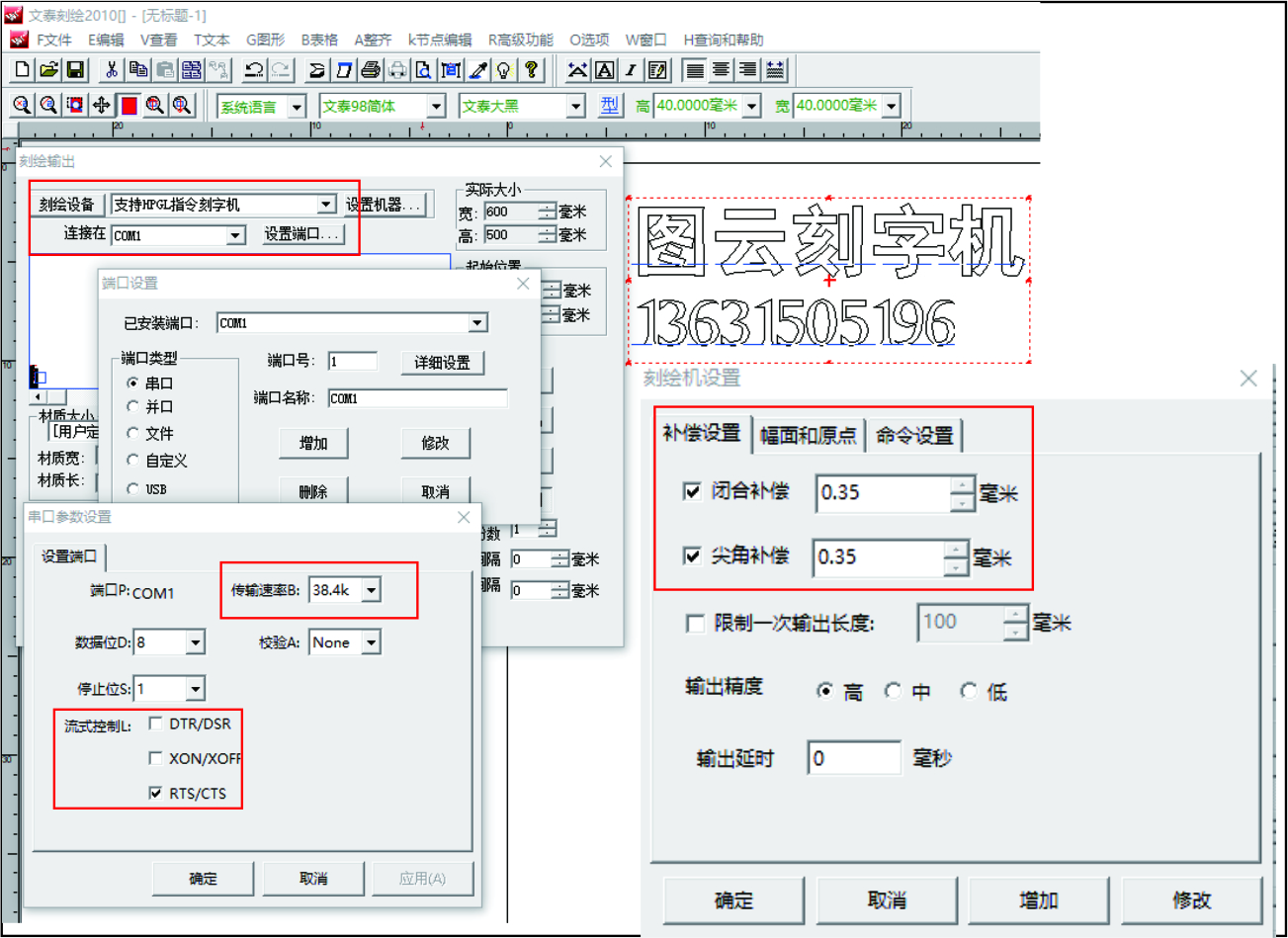Viewport: 1288px width, 938px height.
Task: Open the 高 40.0000毫米 height dropdown
Action: click(x=752, y=106)
